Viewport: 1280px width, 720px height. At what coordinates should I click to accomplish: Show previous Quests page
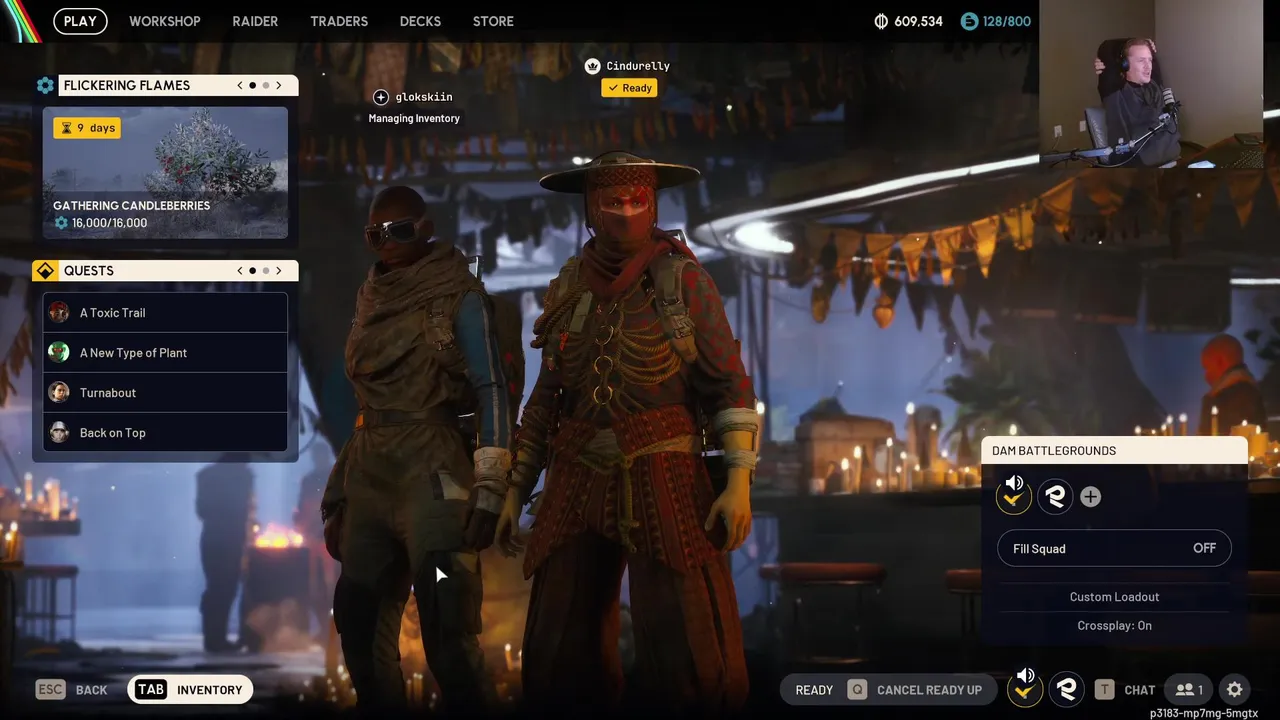(x=240, y=271)
